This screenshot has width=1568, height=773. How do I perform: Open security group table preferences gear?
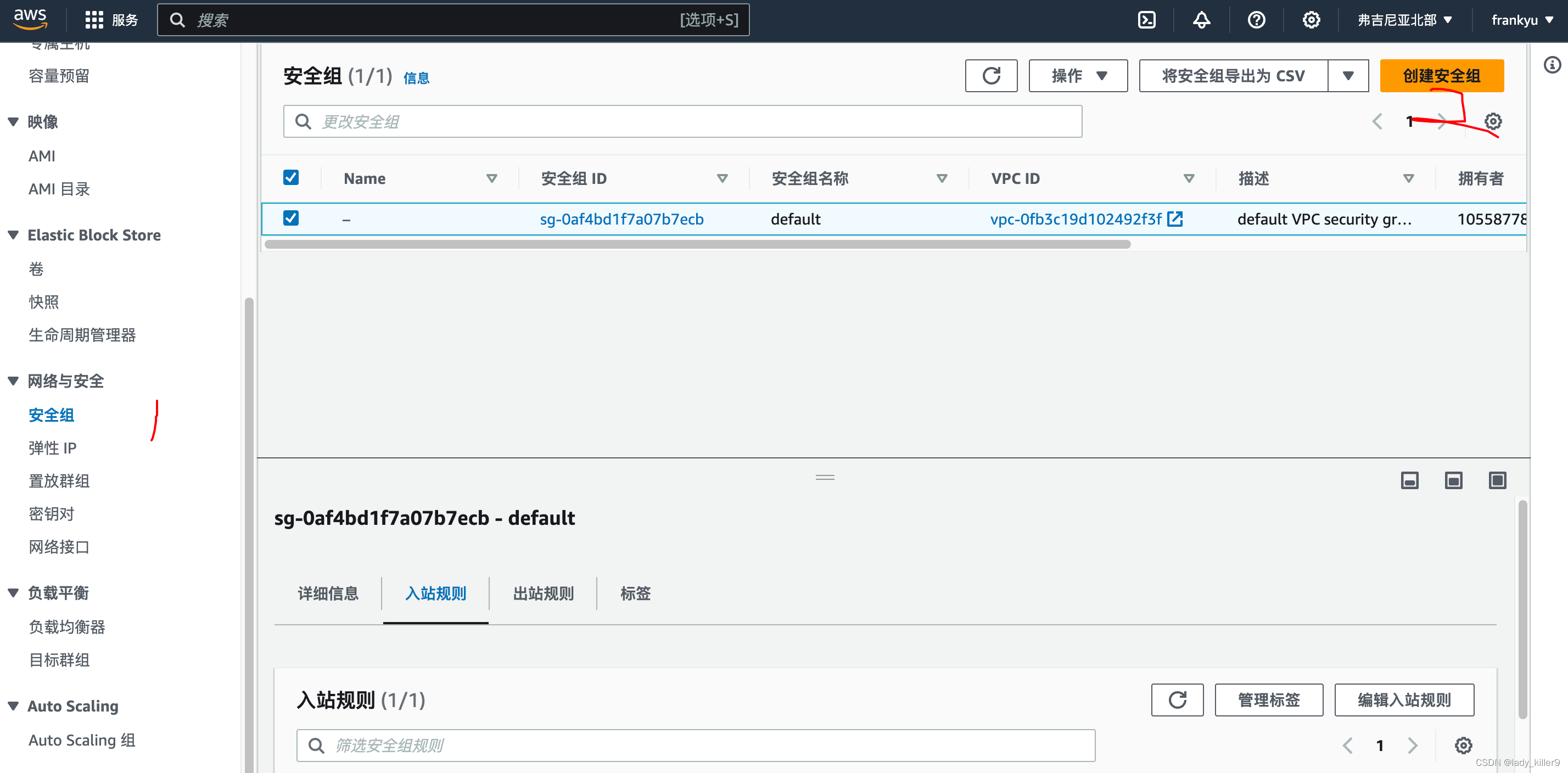(x=1493, y=122)
